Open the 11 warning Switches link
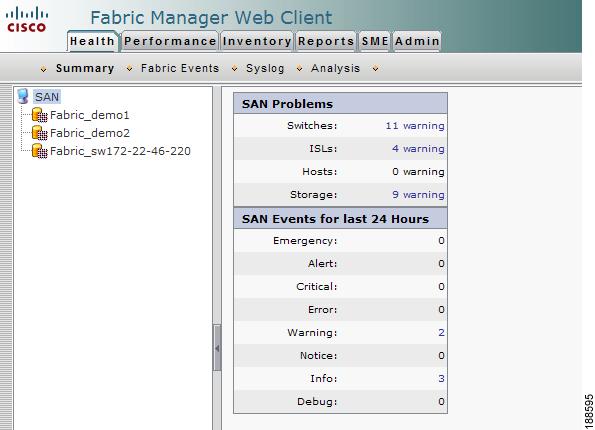The width and height of the screenshot is (595, 430). (415, 126)
